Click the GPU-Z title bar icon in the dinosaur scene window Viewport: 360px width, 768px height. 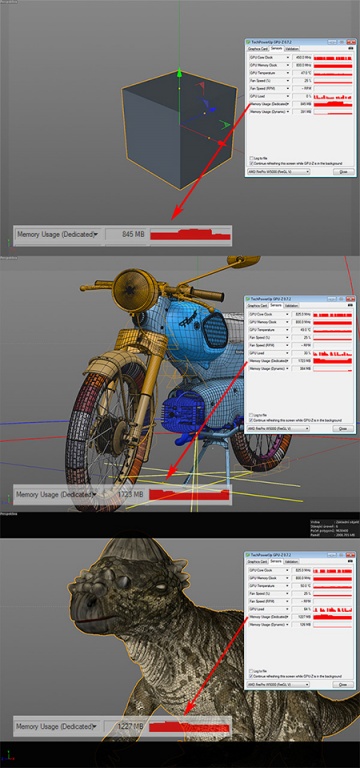tap(248, 554)
